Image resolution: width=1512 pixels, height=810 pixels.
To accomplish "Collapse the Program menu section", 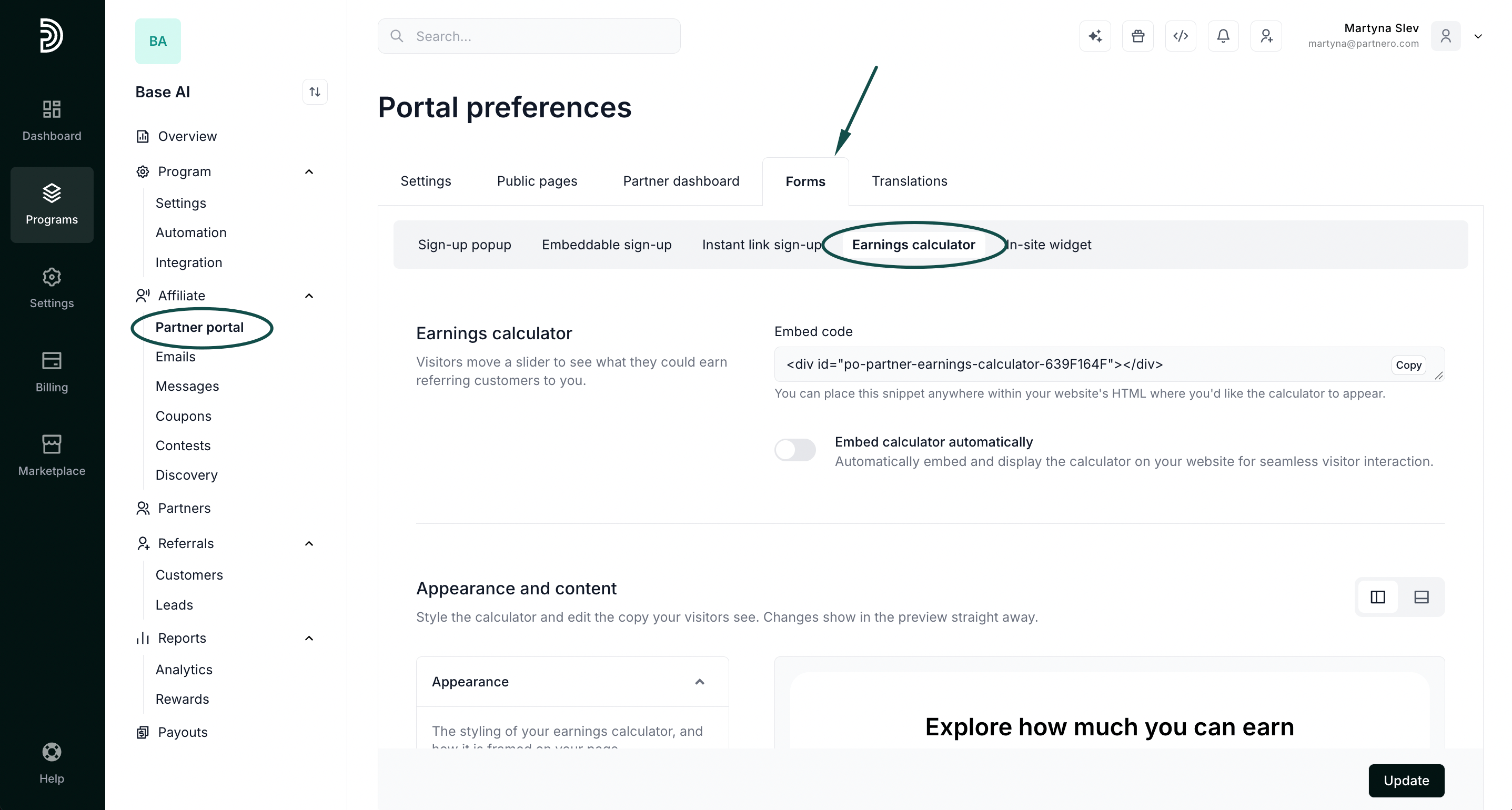I will pos(309,171).
